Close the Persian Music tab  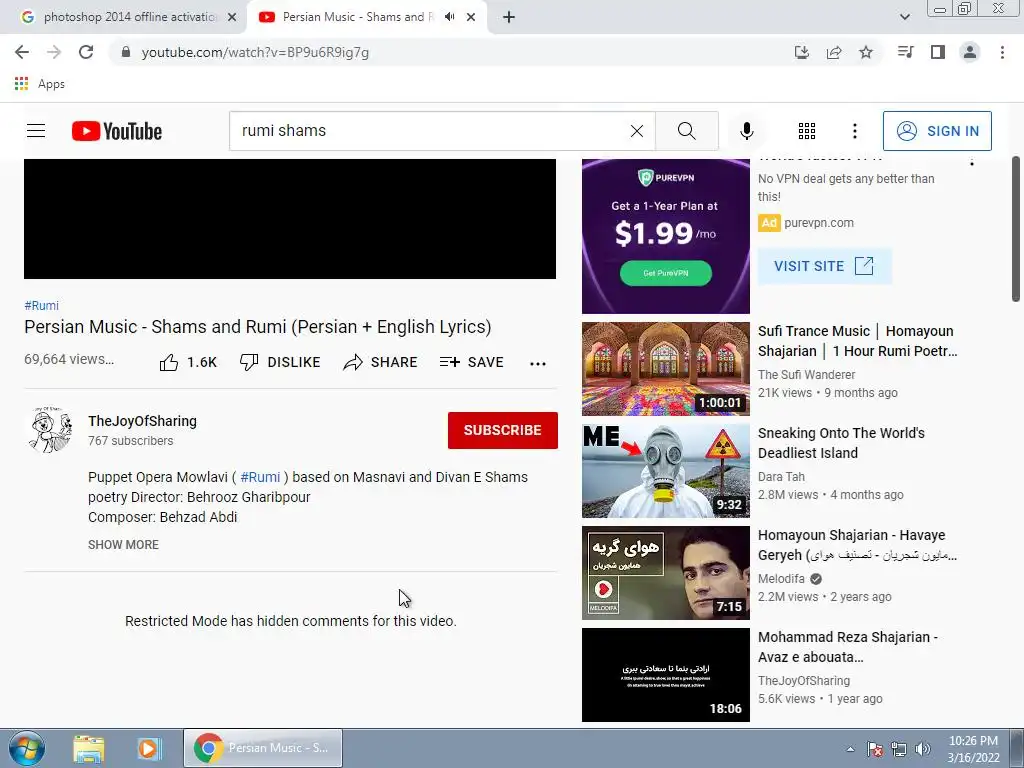pyautogui.click(x=471, y=18)
